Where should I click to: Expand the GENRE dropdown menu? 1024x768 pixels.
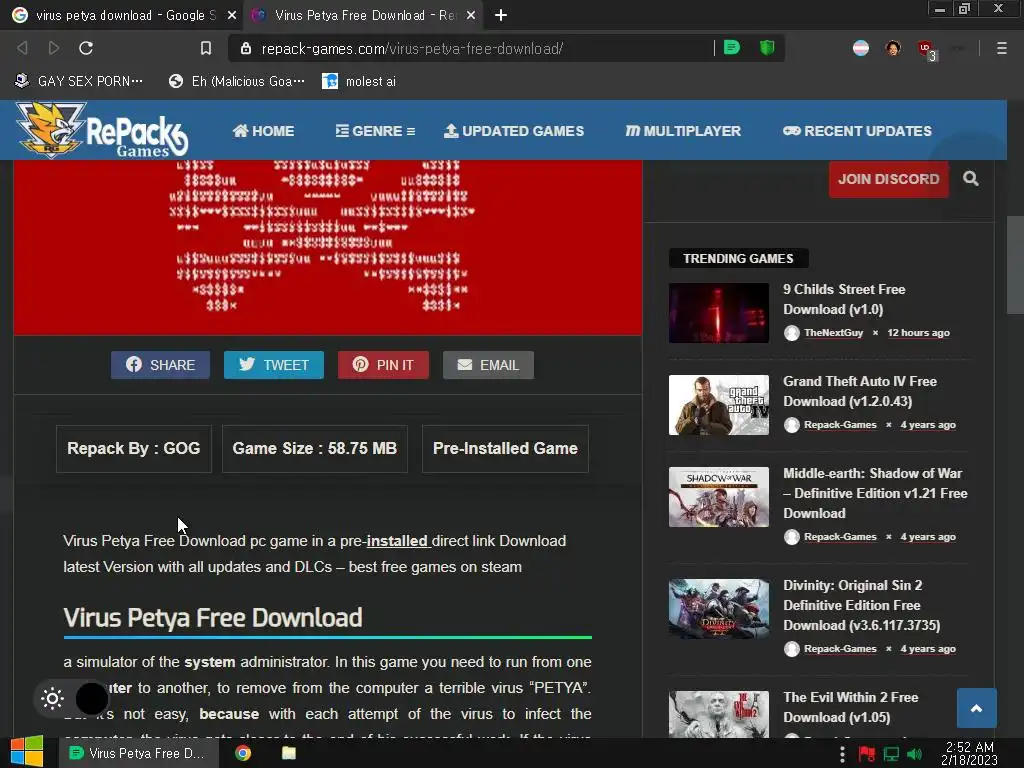click(x=376, y=131)
